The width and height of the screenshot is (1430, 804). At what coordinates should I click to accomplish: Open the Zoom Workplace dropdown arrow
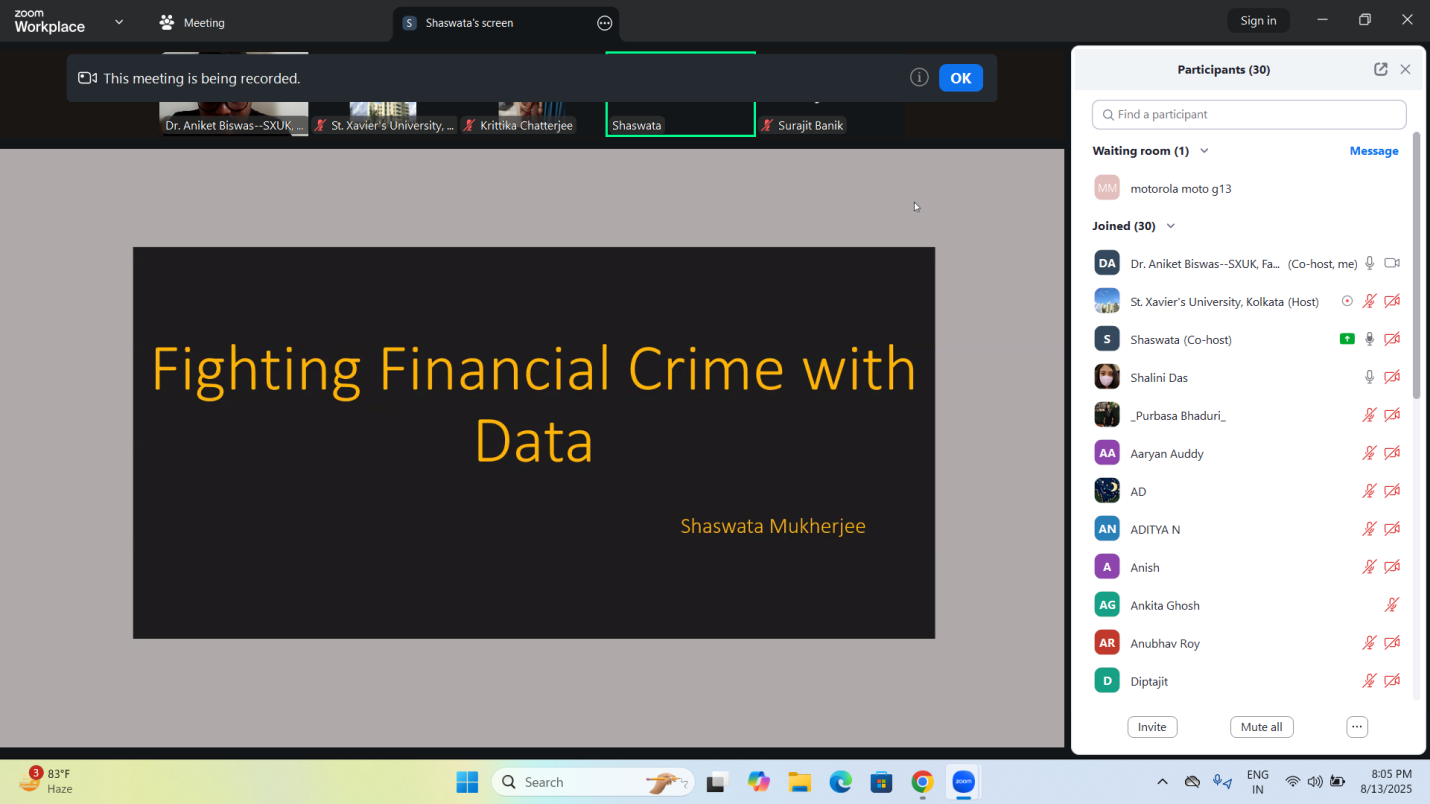click(119, 22)
